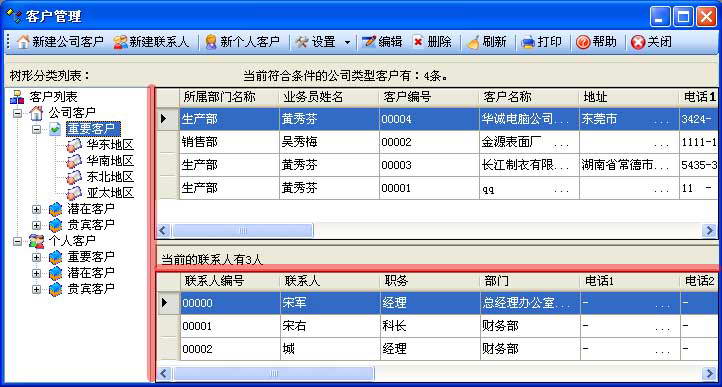This screenshot has width=722, height=387.
Task: Collapse the 重要客户 node under 公司客户
Action: click(36, 129)
